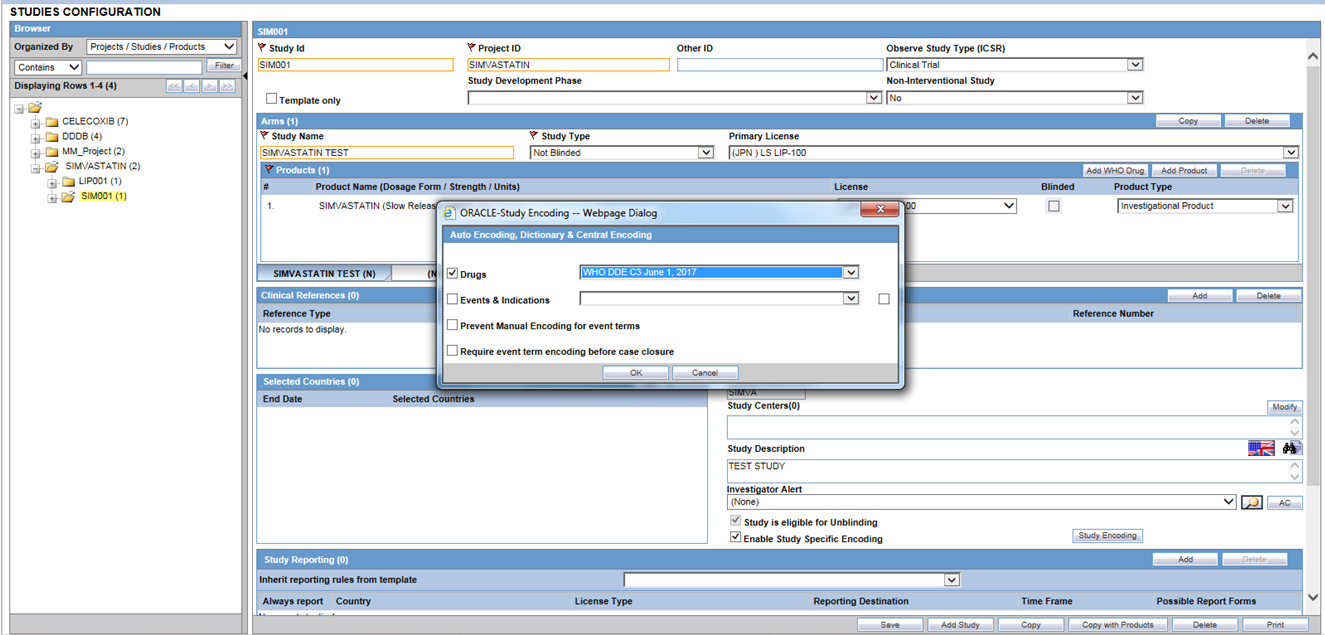
Task: Expand the DDDB tree node
Action: point(36,139)
